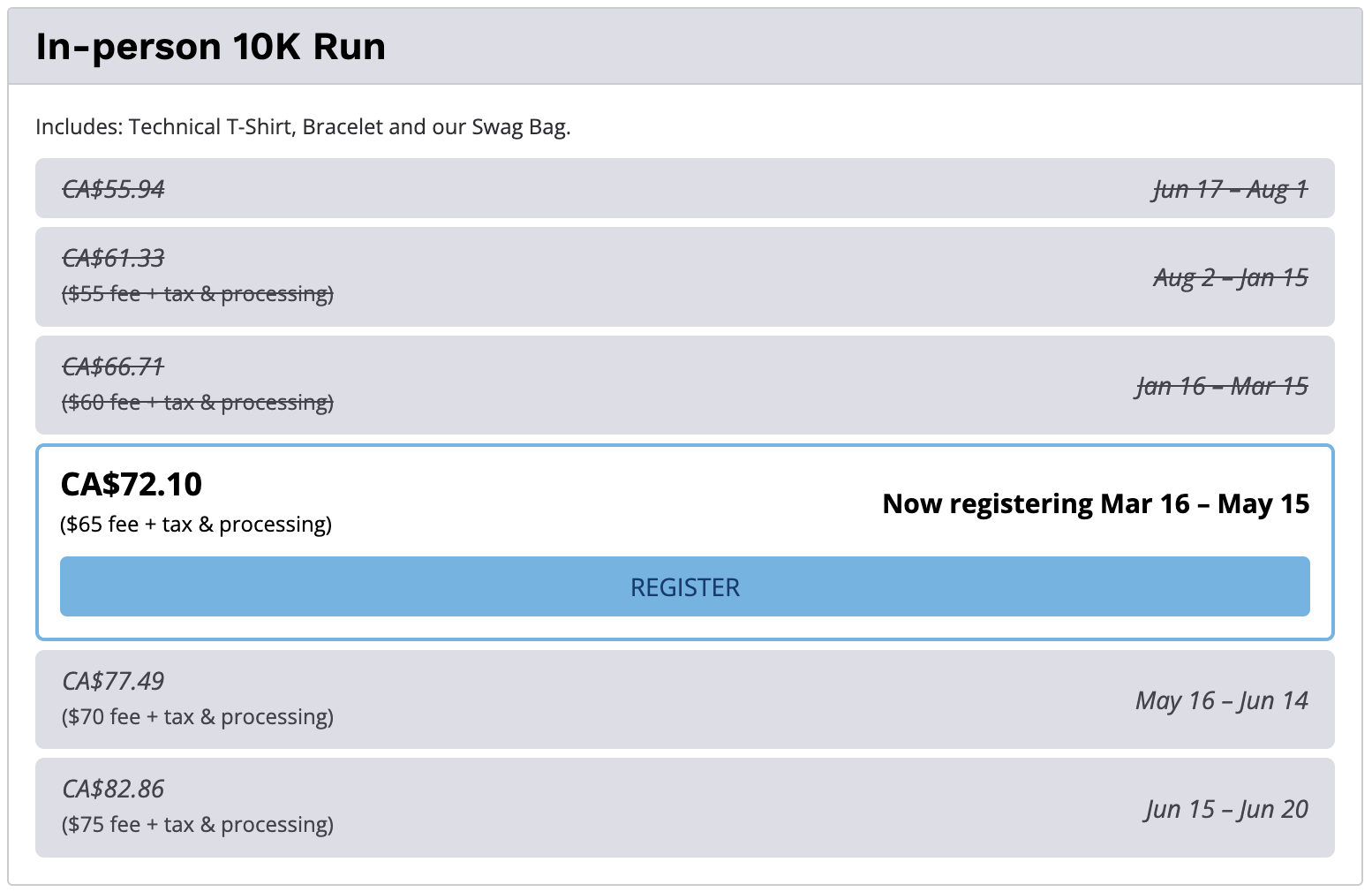
Task: Click the $75 fee + tax note
Action: [x=198, y=824]
